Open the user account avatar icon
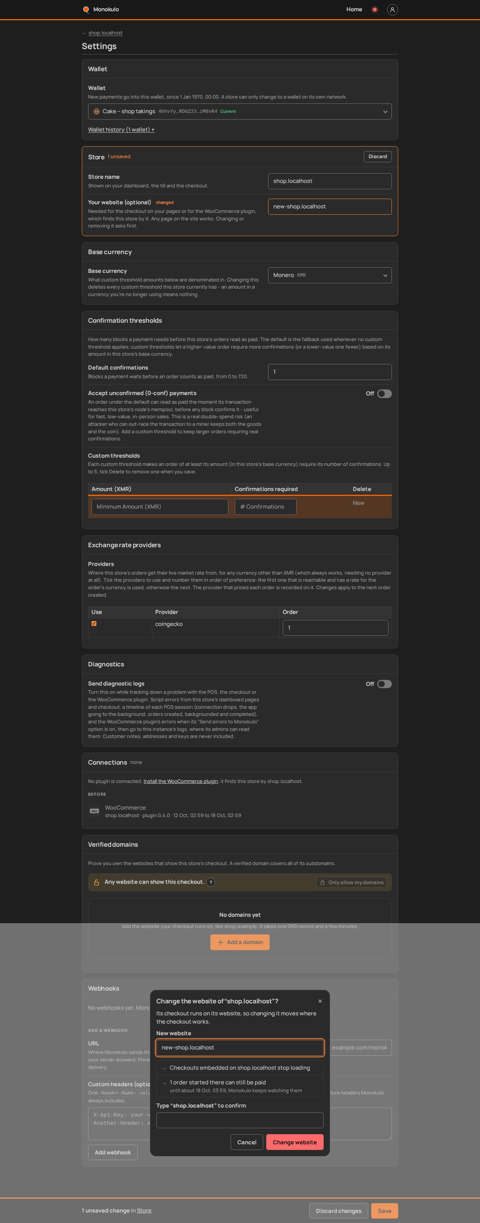 [x=392, y=9]
